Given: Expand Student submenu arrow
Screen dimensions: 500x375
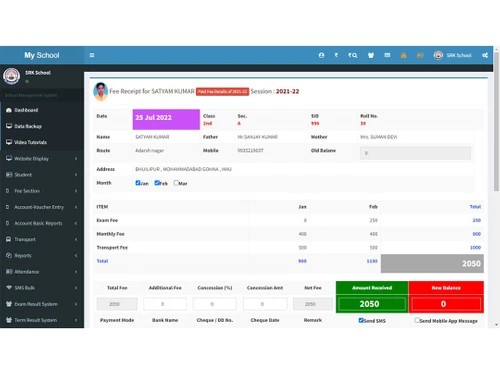Looking at the screenshot, I should 76,174.
